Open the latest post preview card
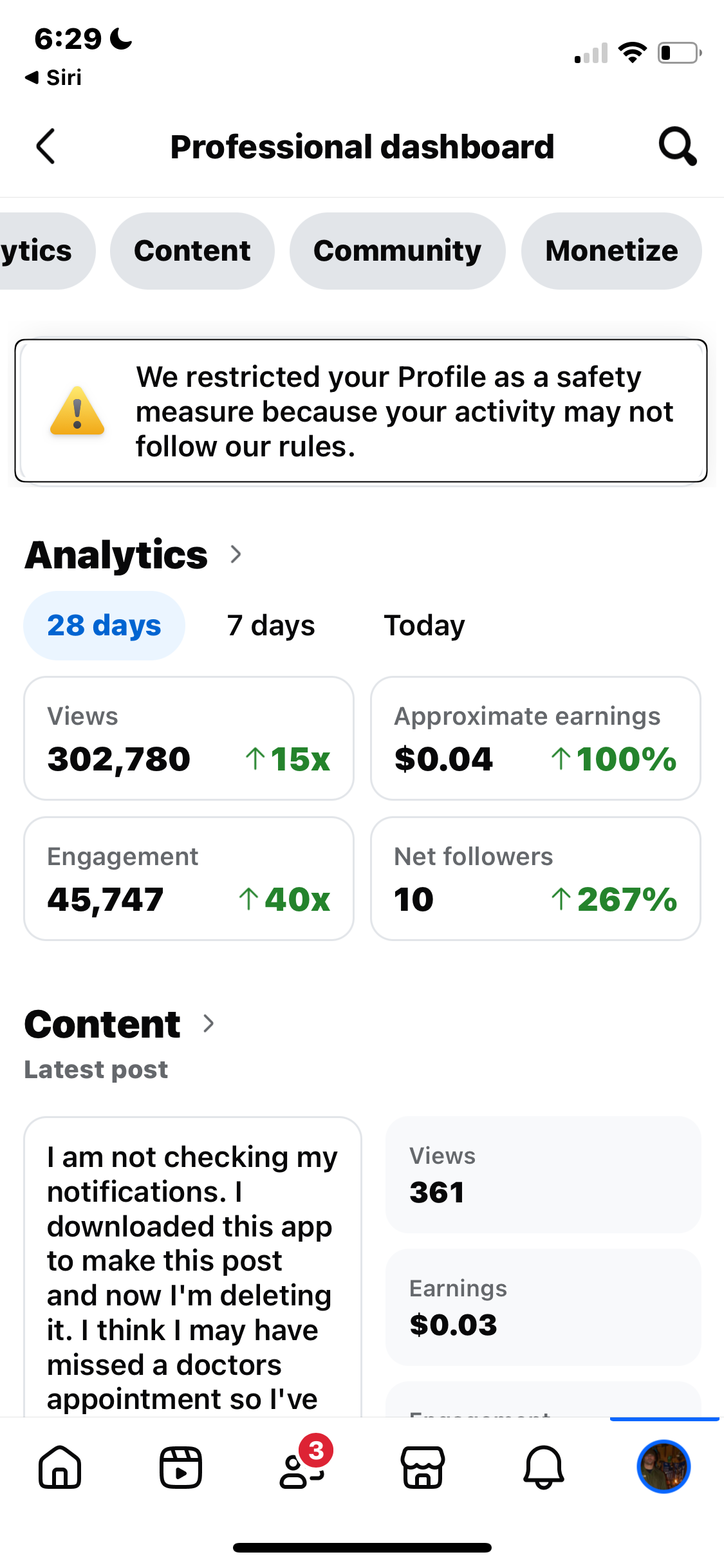The height and width of the screenshot is (1568, 724). [192, 1268]
